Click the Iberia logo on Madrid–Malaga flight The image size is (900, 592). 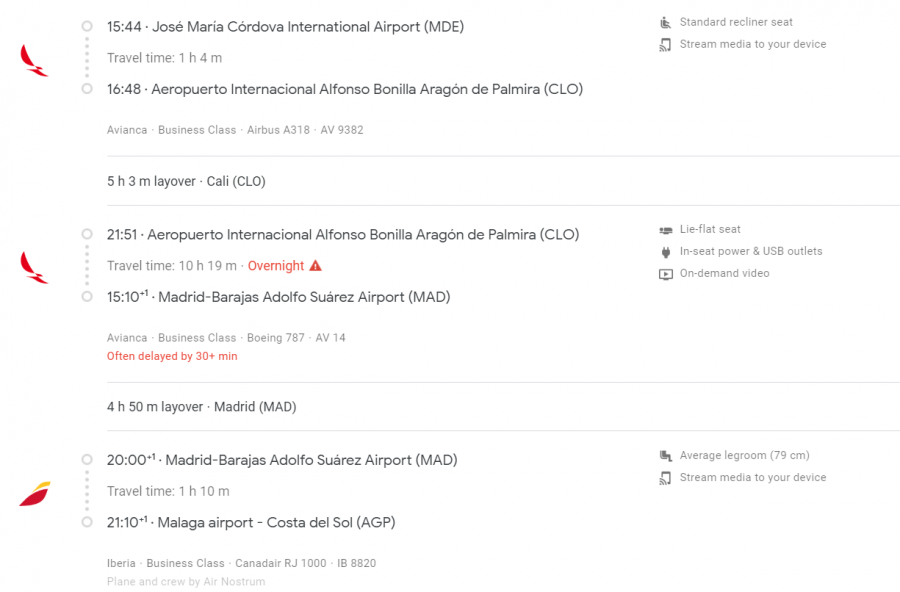[x=34, y=493]
